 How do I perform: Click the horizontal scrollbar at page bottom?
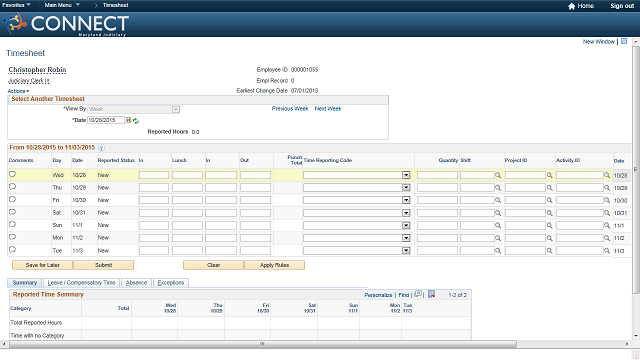263,344
